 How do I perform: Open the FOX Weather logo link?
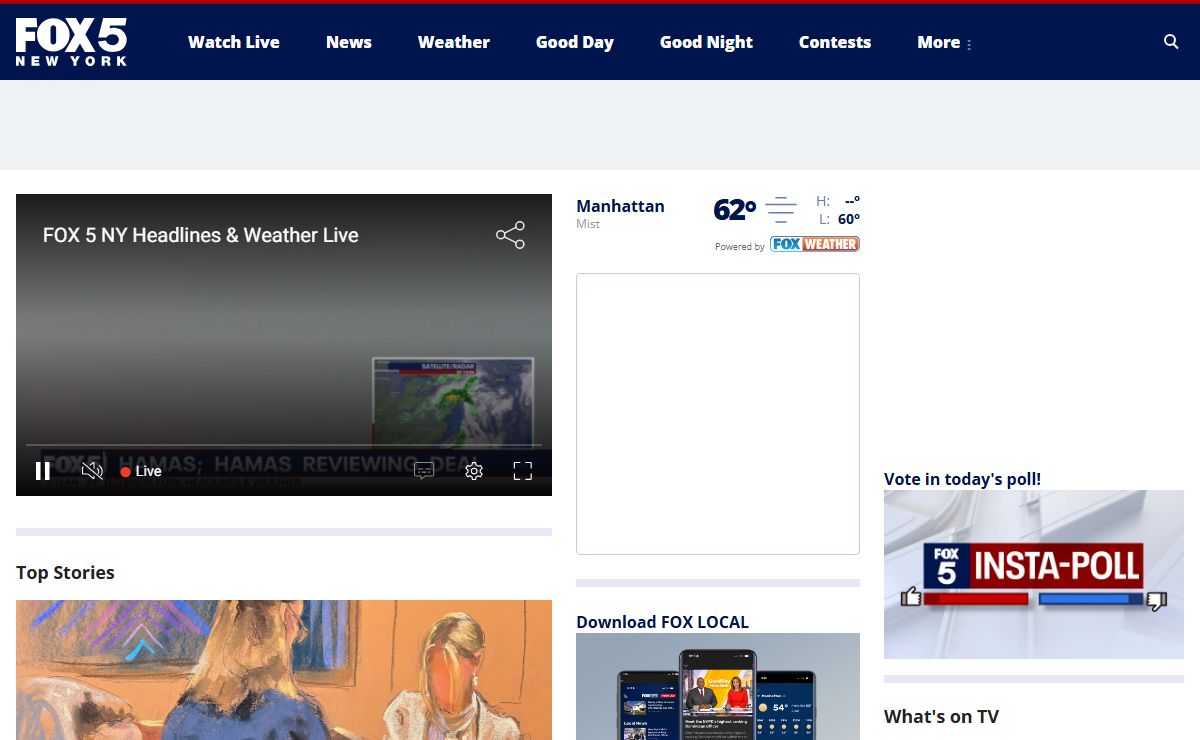click(815, 244)
